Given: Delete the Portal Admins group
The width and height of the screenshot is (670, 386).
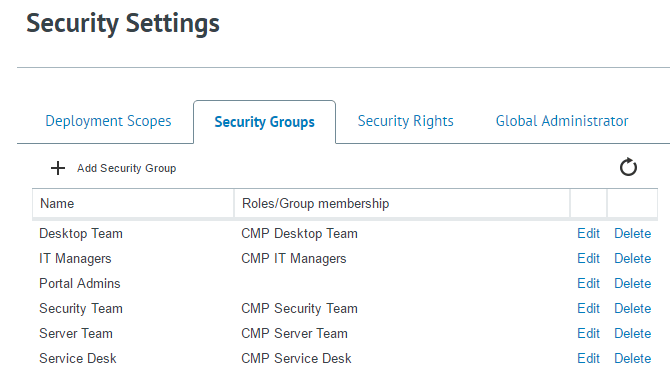Looking at the screenshot, I should tap(632, 283).
